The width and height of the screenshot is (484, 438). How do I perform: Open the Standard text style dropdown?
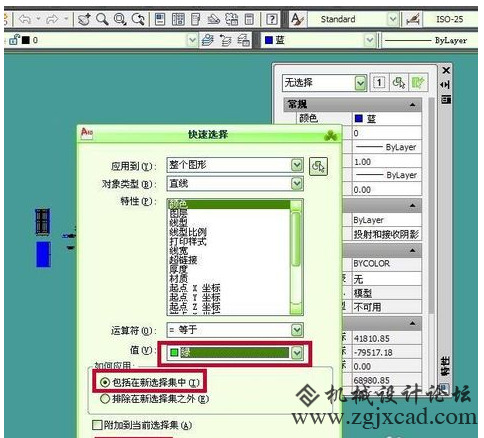coord(393,19)
